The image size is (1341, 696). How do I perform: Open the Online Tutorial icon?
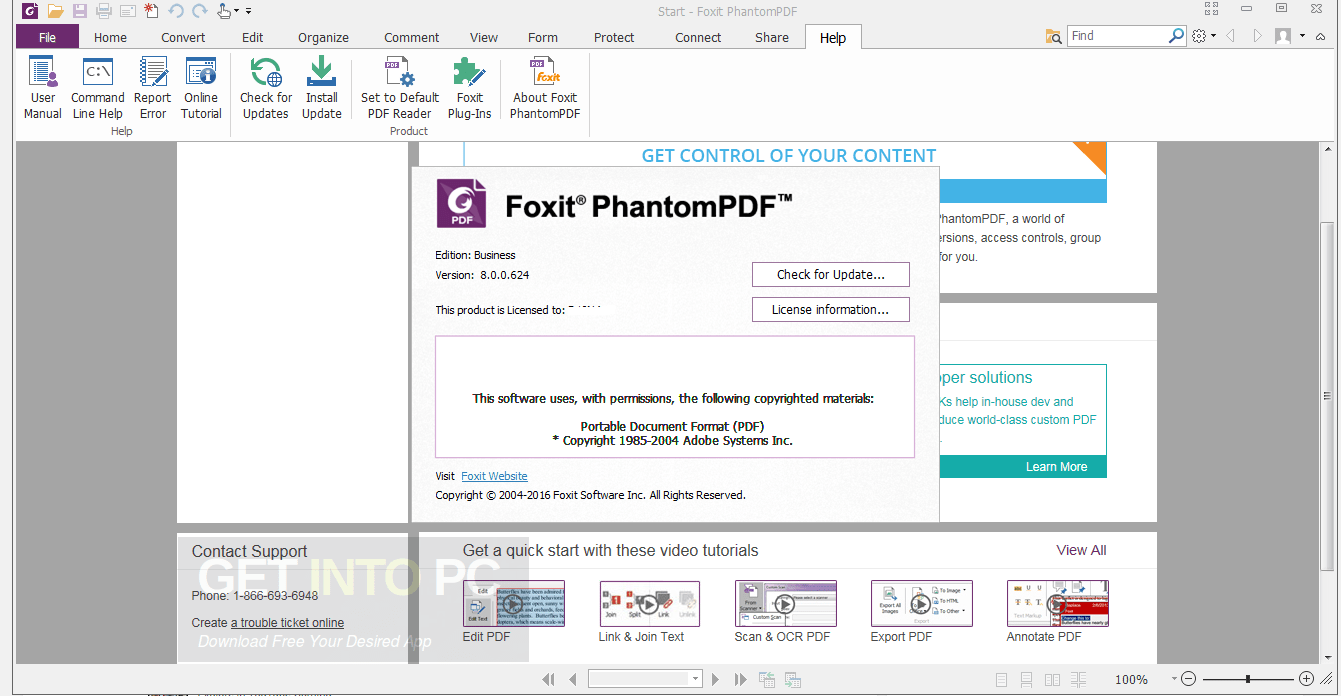(201, 87)
